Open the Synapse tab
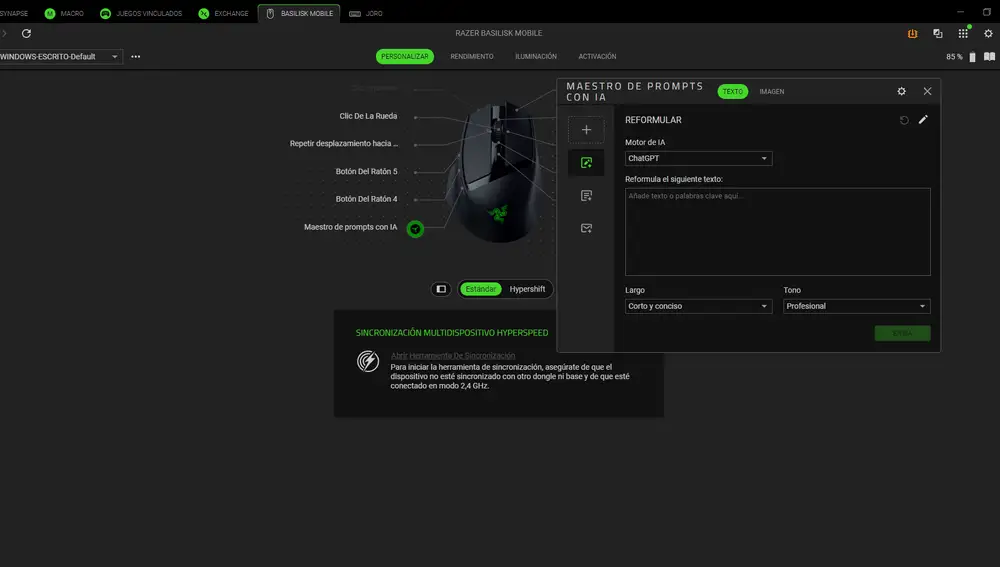This screenshot has height=567, width=1000. [x=13, y=13]
